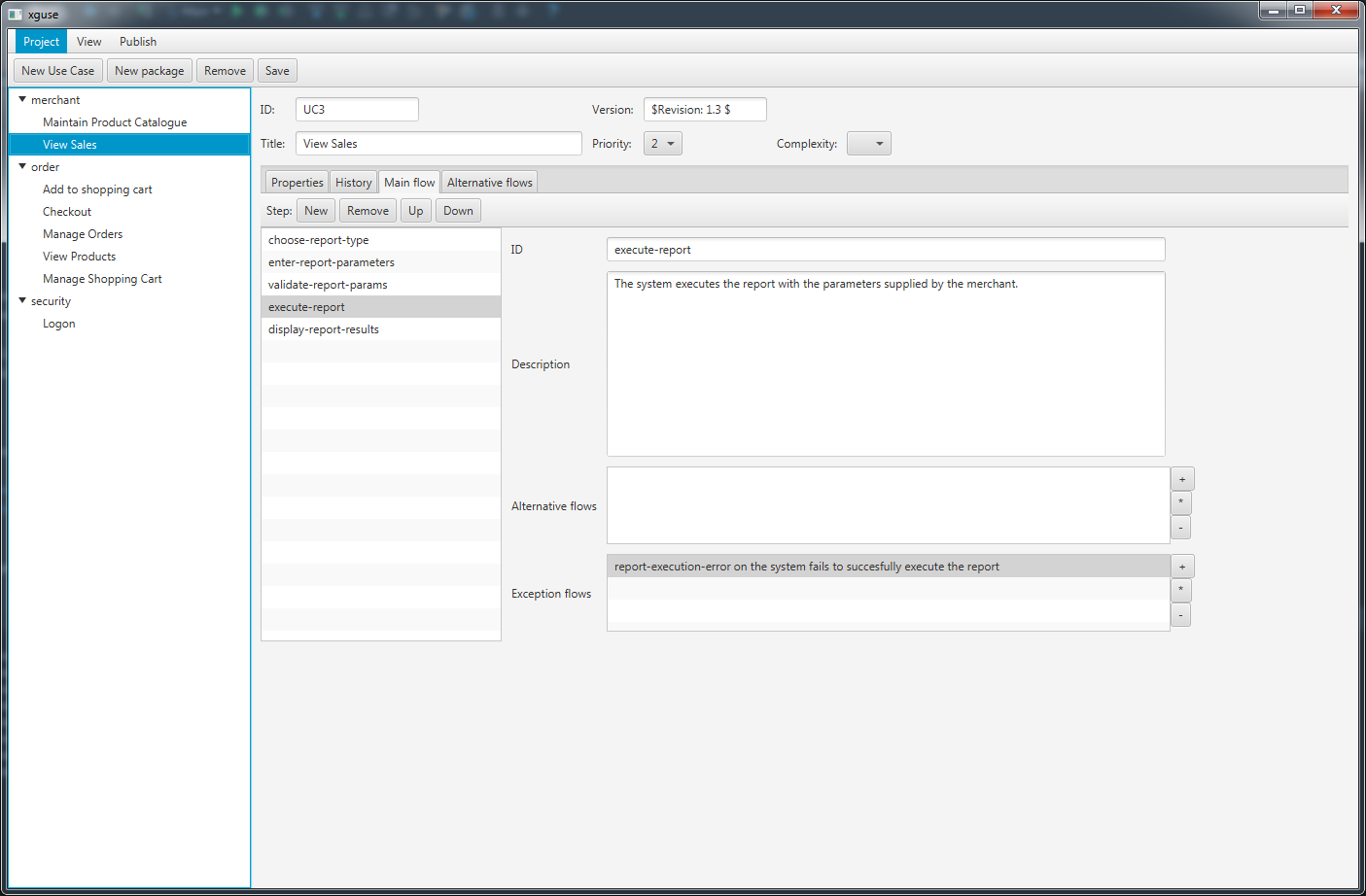
Task: Switch to the History tab
Action: pos(353,183)
